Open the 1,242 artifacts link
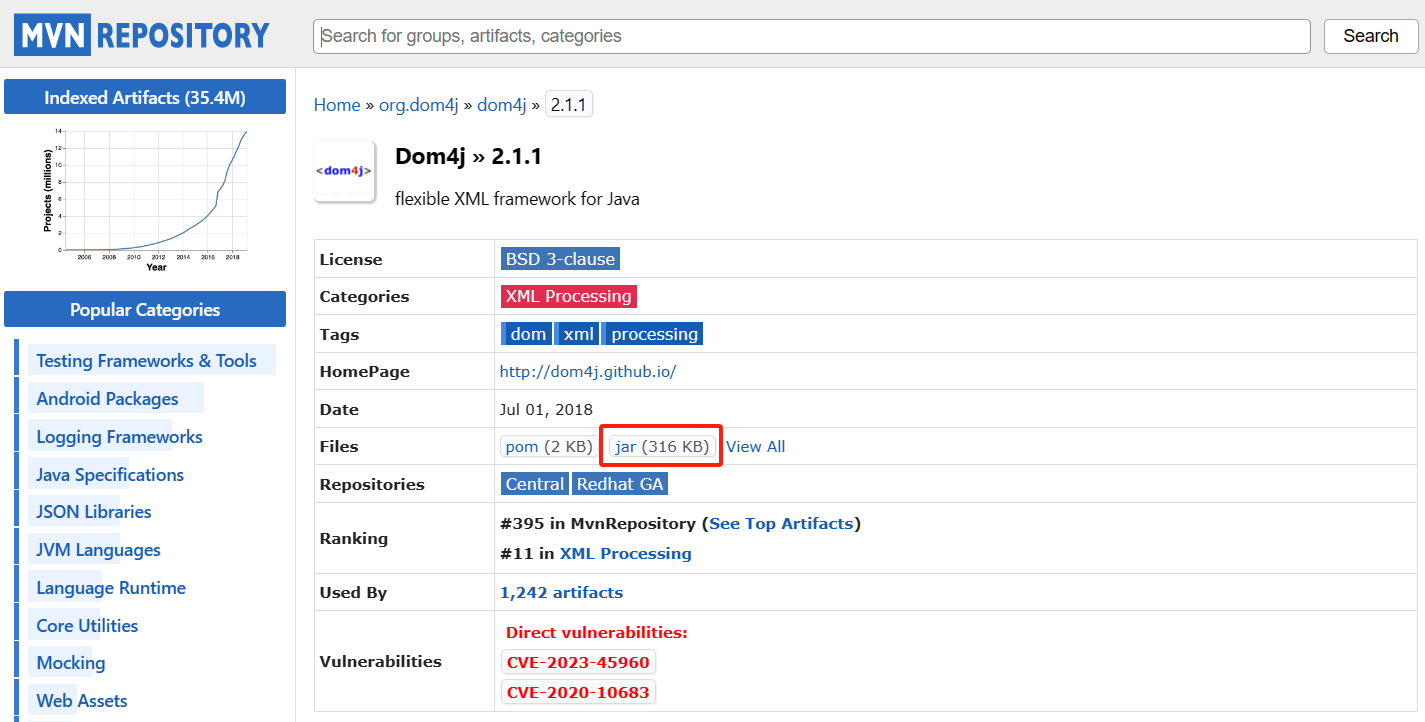 tap(561, 592)
